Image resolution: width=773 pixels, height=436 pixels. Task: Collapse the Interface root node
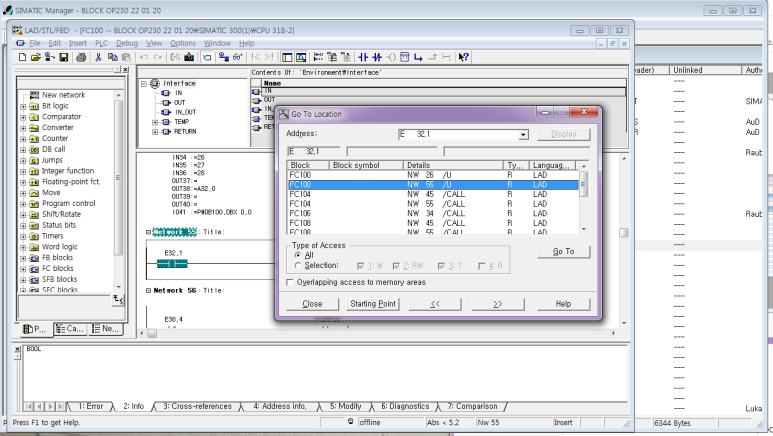click(x=144, y=83)
